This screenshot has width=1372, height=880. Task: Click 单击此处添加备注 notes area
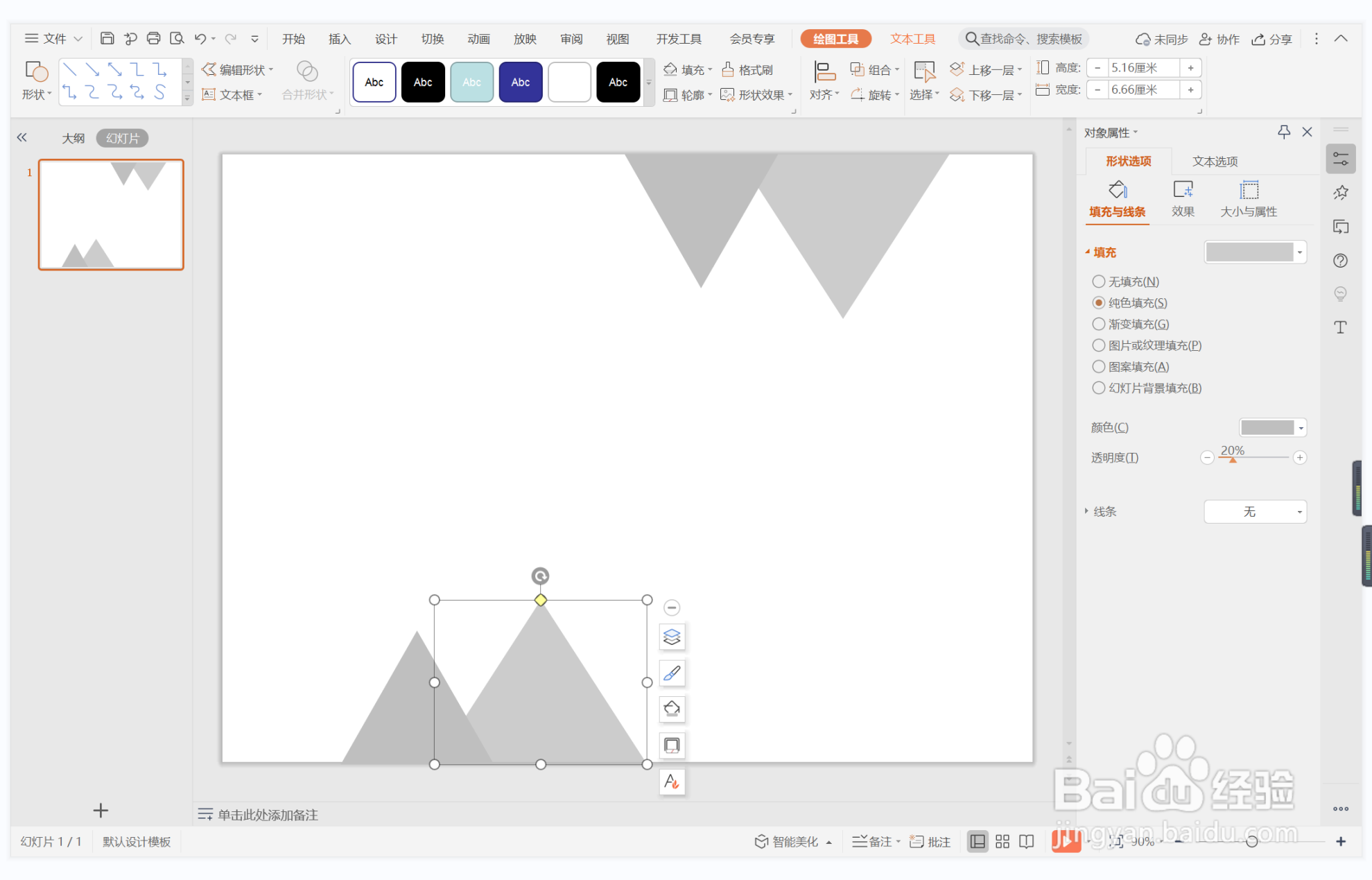coord(268,815)
